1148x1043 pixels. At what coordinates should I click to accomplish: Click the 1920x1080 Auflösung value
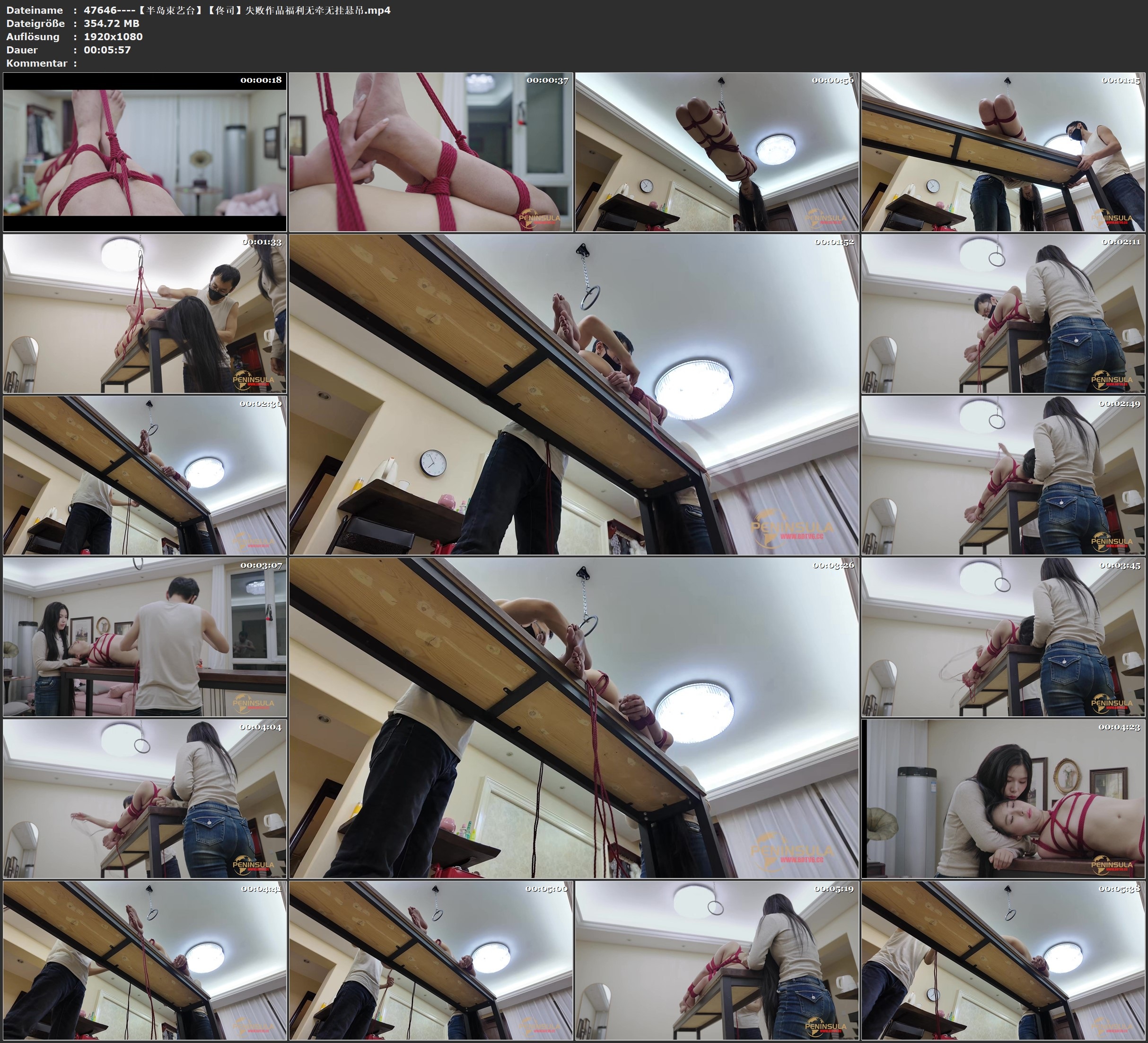tap(113, 36)
